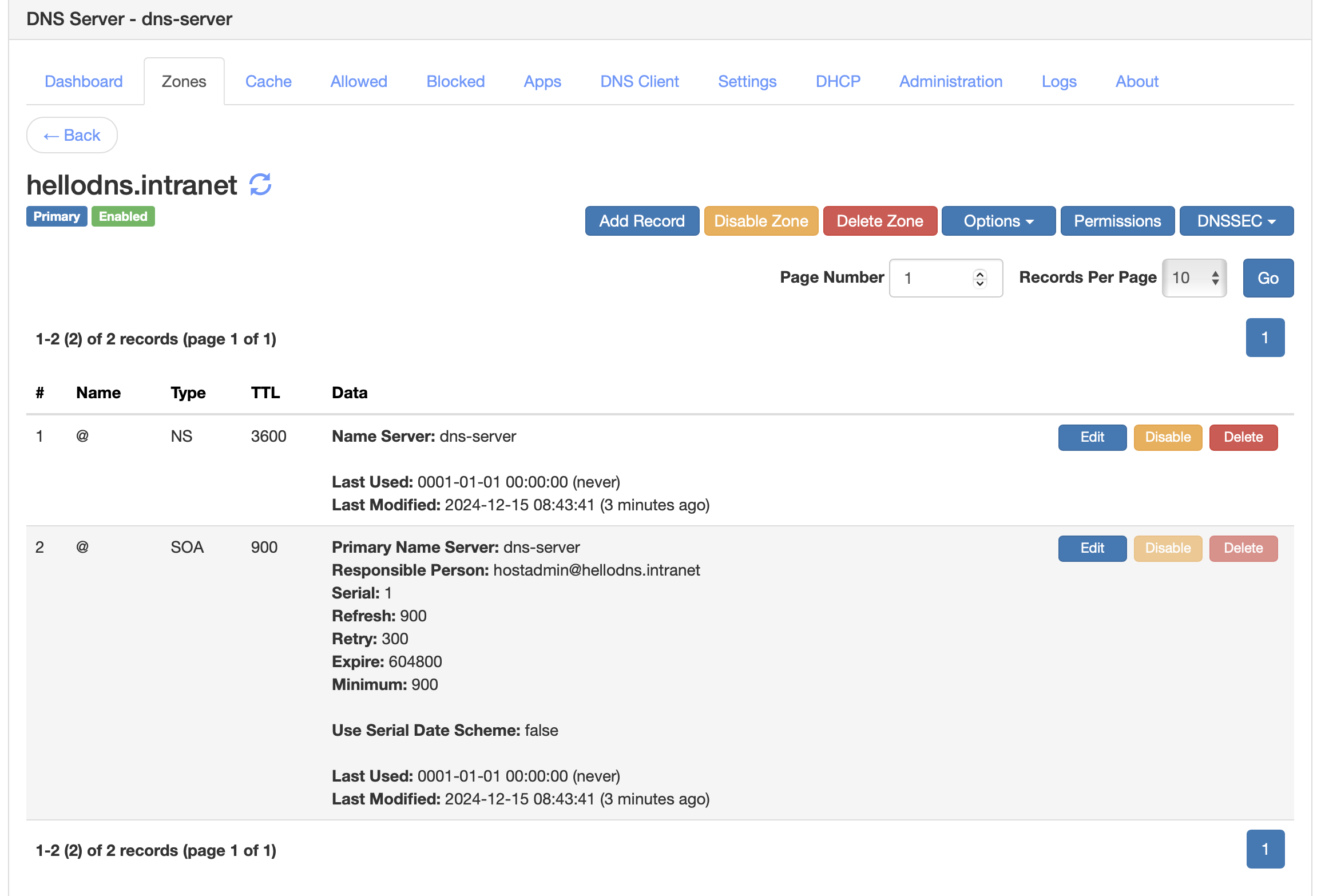Click the zone refresh icon

260,185
